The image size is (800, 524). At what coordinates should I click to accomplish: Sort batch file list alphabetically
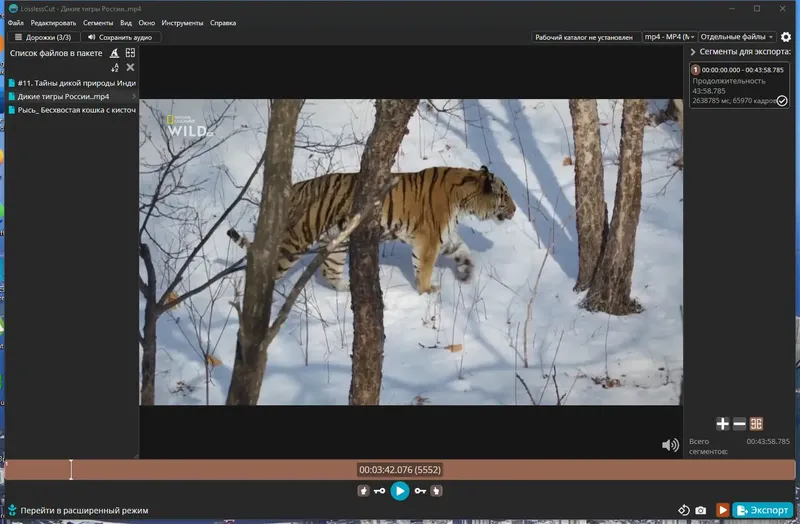(x=114, y=67)
